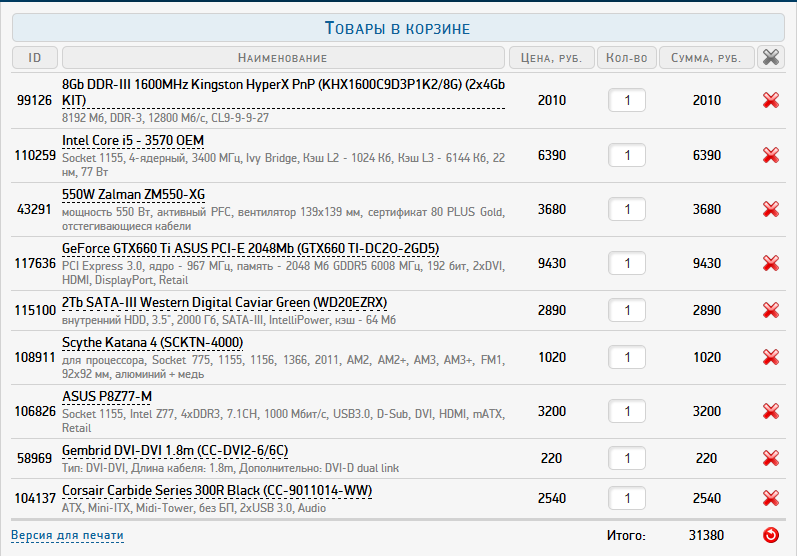Select ID value 106826
This screenshot has height=556, width=799.
(35, 411)
